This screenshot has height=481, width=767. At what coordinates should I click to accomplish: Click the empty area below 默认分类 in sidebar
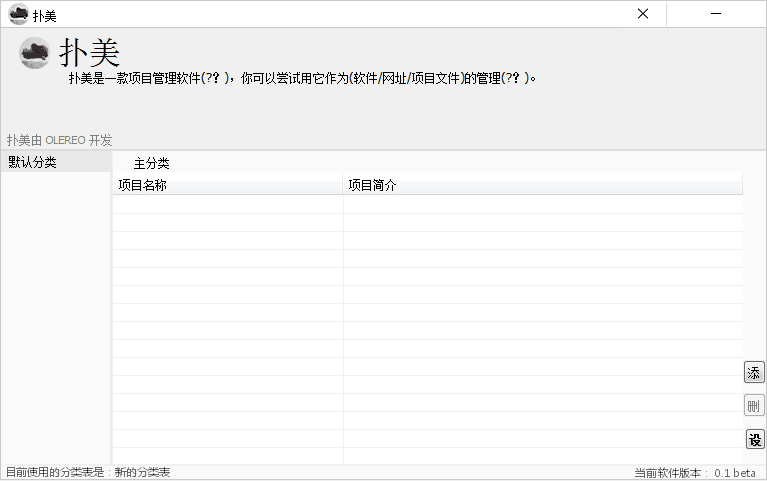(x=55, y=320)
